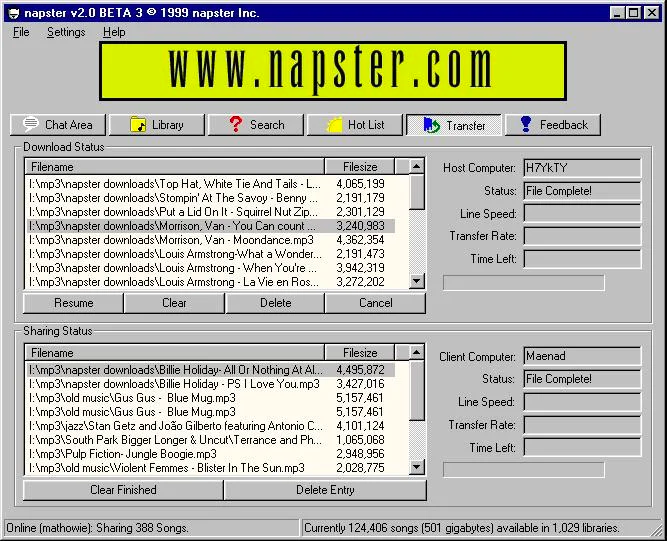Switch to the Search tab
667x541 pixels.
point(256,125)
